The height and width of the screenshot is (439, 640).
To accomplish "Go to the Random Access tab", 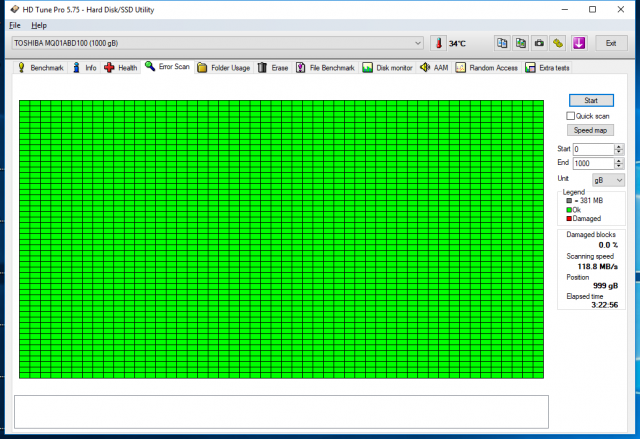I will (x=487, y=68).
